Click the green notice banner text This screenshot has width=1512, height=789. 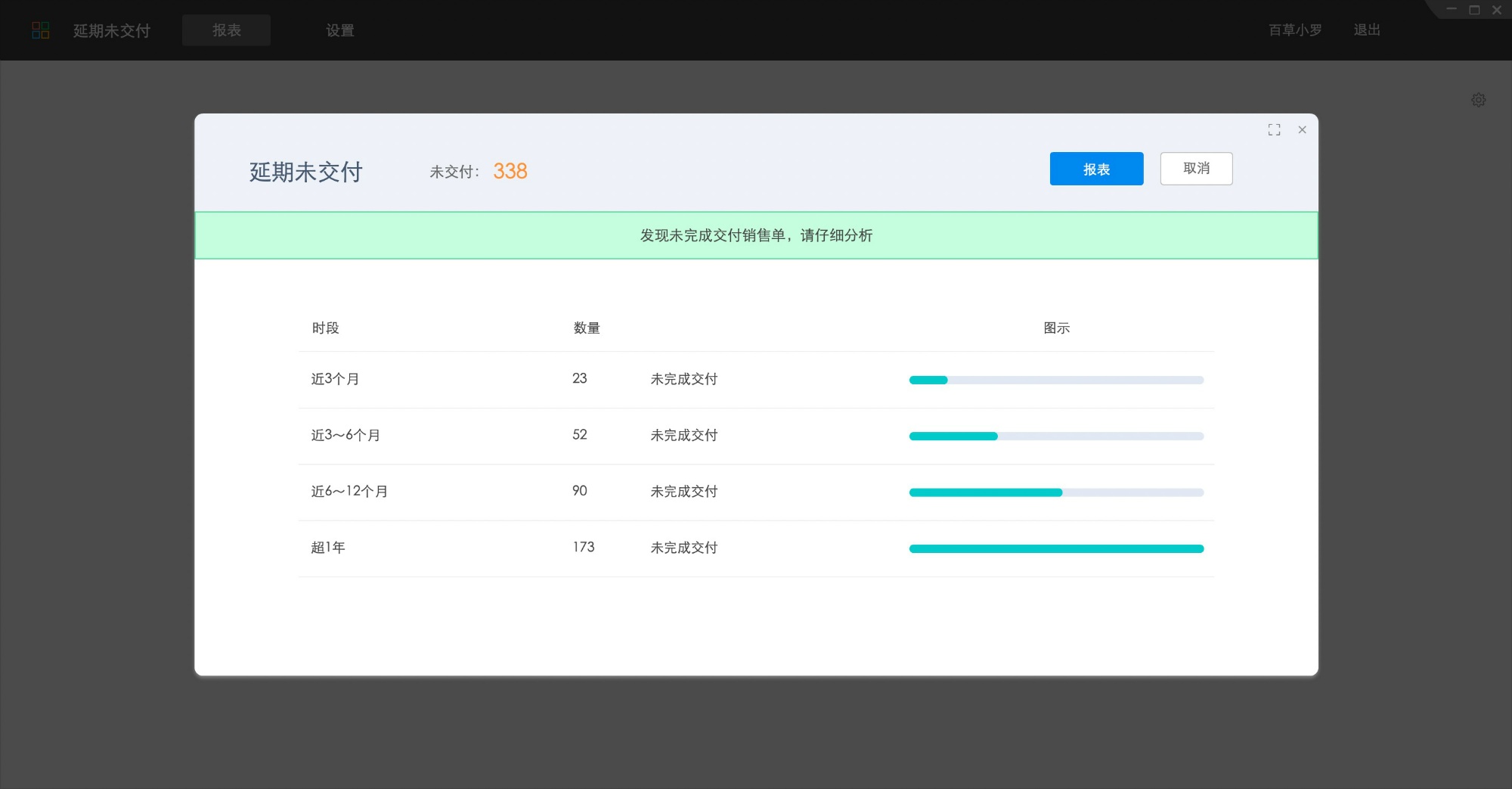(756, 235)
